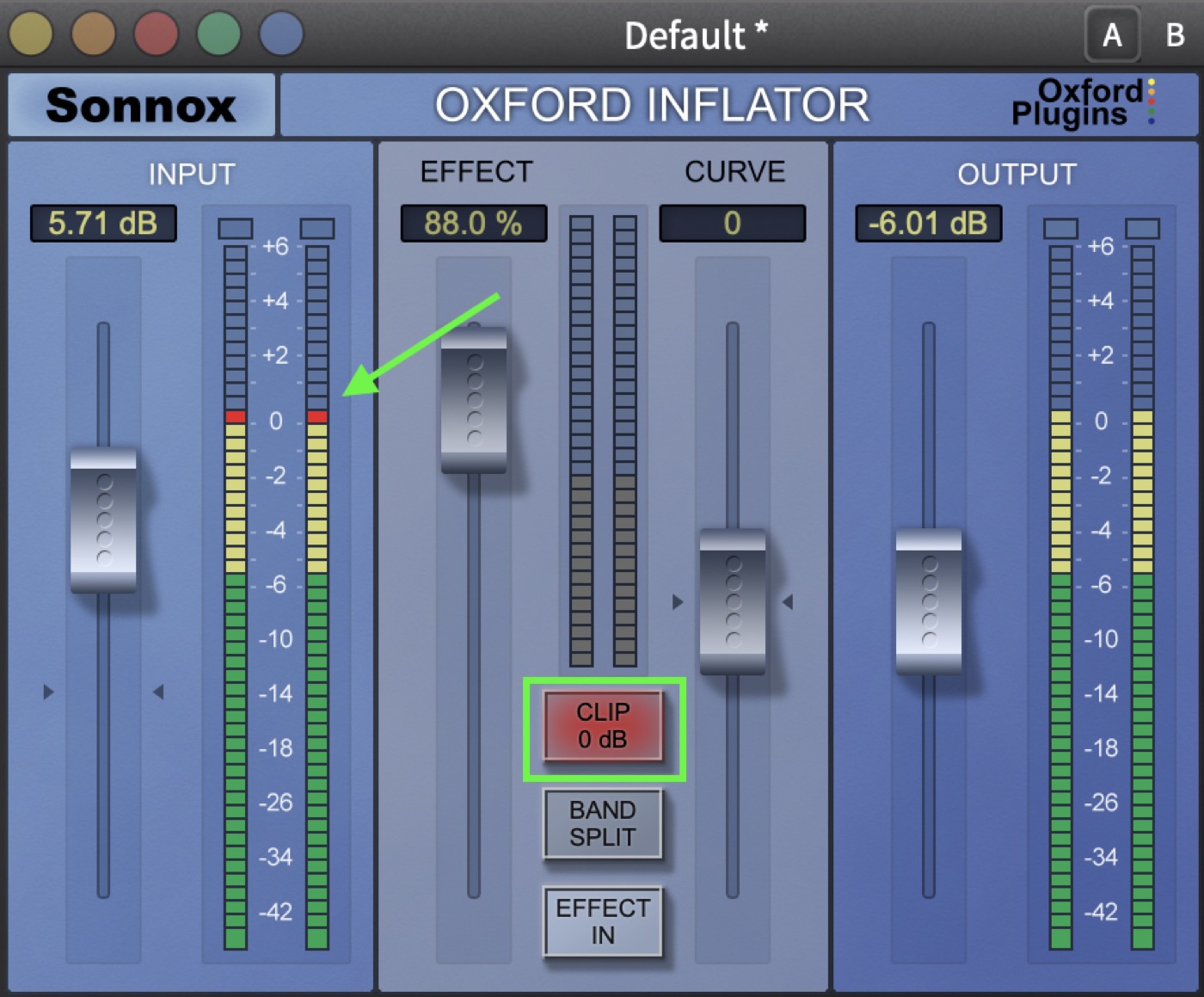The image size is (1204, 997).
Task: Click the left input fader default marker arrow
Action: 48,692
